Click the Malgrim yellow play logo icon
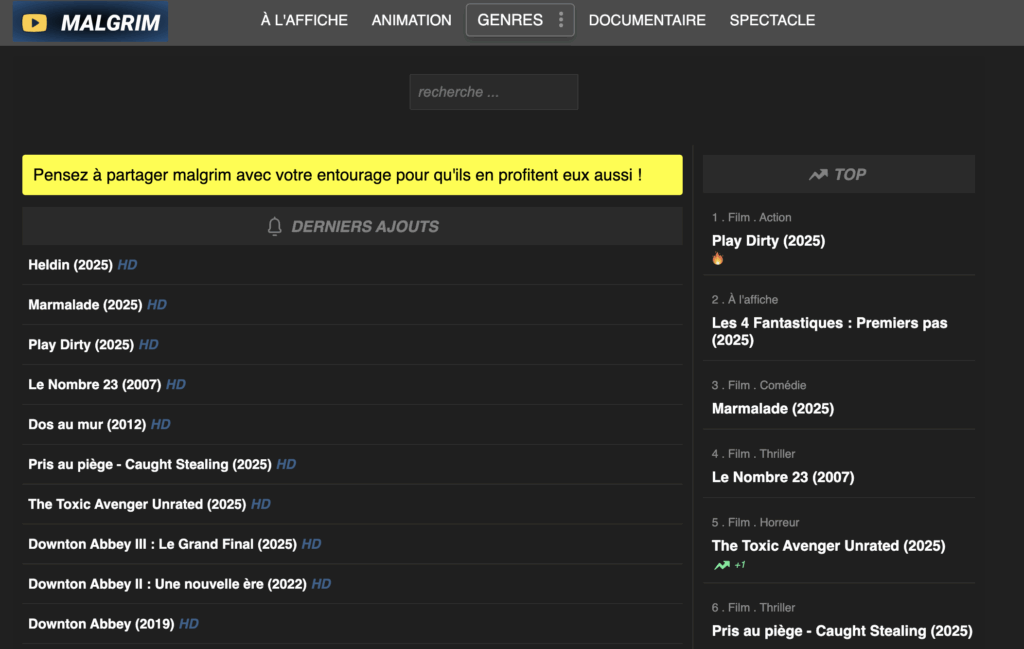 [x=36, y=22]
